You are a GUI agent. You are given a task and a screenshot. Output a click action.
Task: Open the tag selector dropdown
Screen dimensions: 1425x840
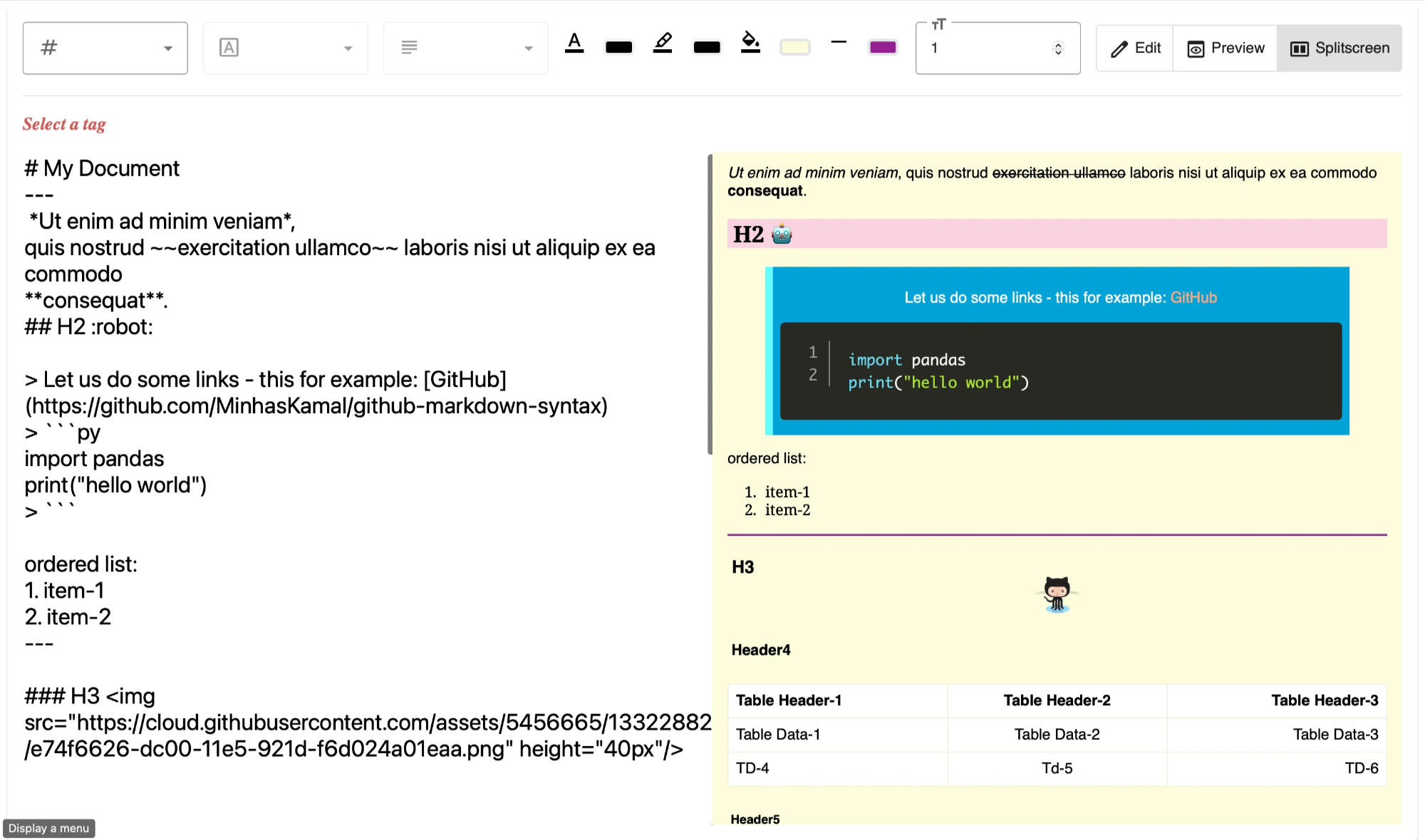pyautogui.click(x=168, y=49)
